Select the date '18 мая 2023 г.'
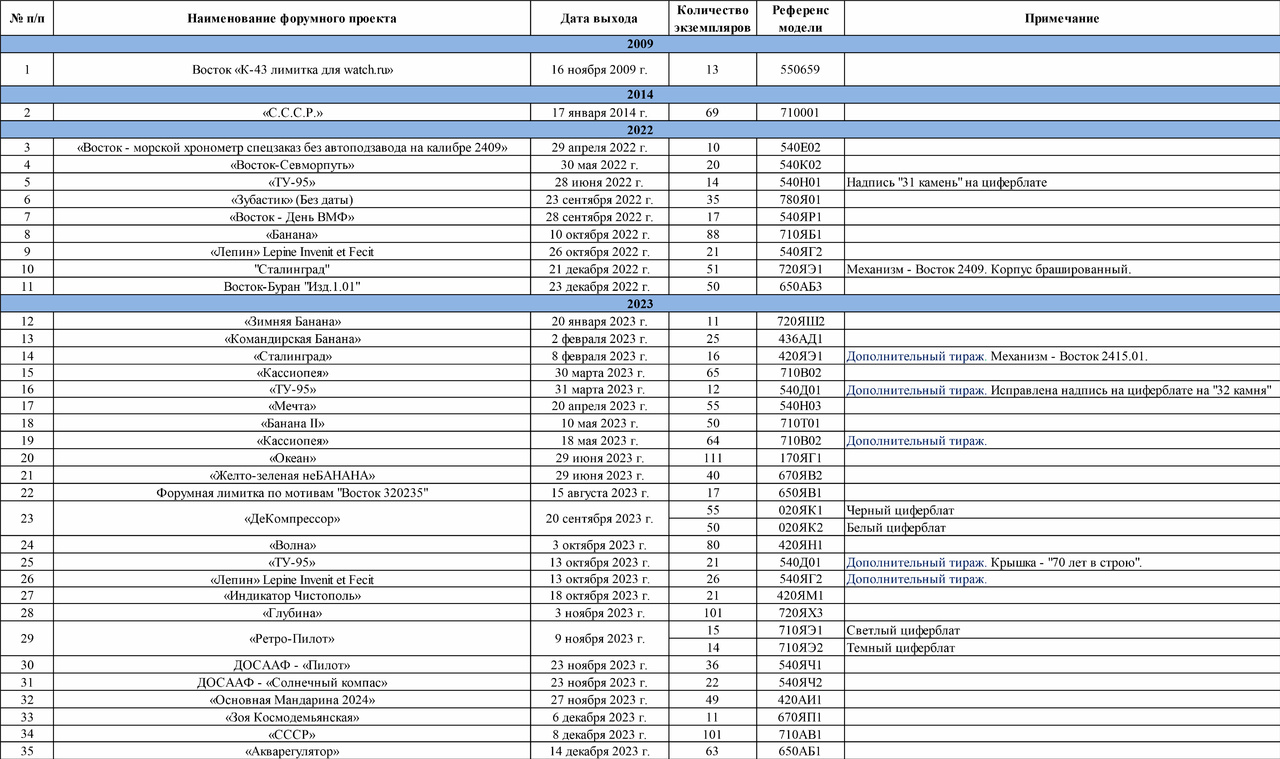 click(x=599, y=441)
